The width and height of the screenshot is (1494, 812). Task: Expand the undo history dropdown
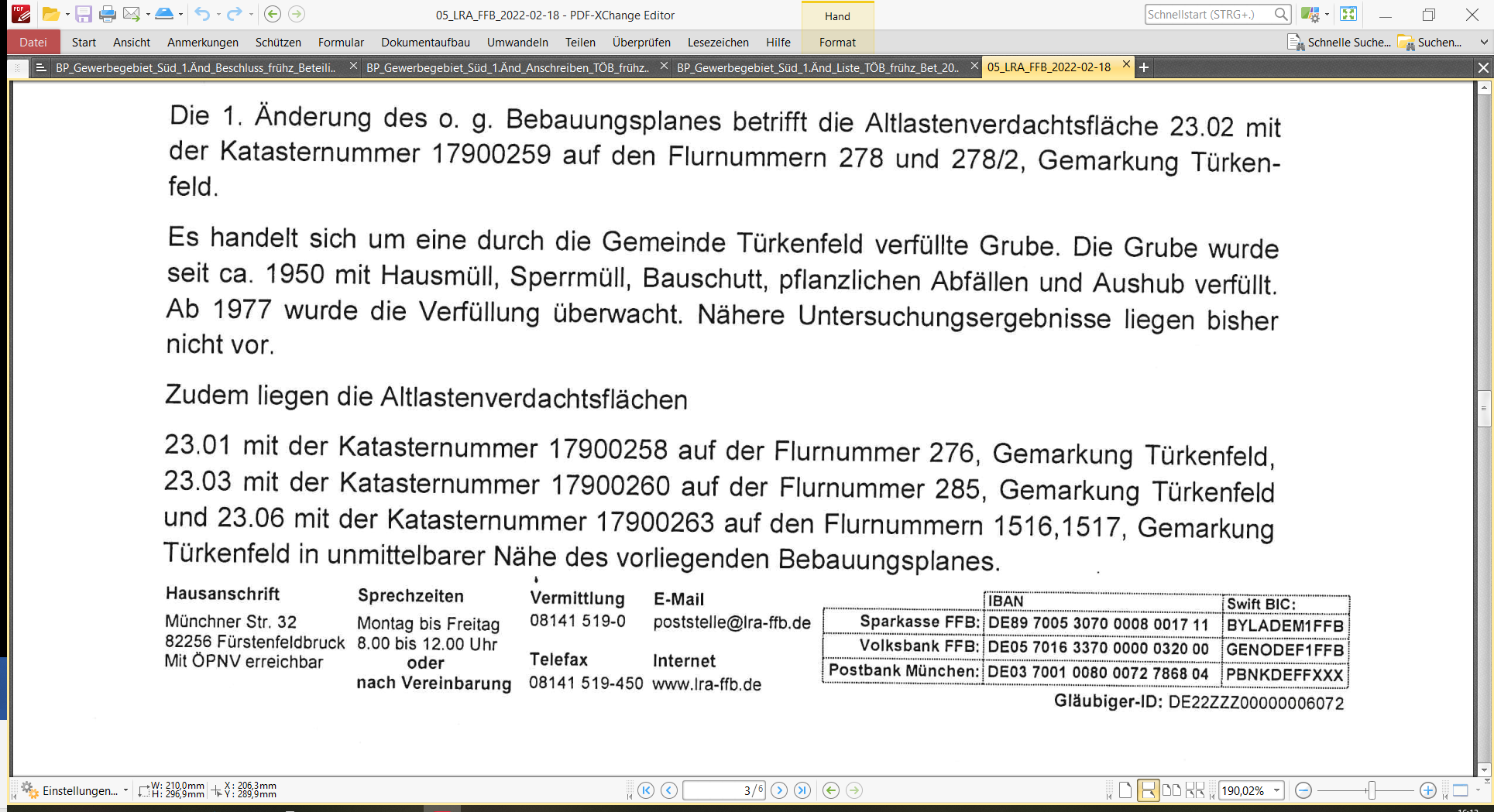(218, 14)
